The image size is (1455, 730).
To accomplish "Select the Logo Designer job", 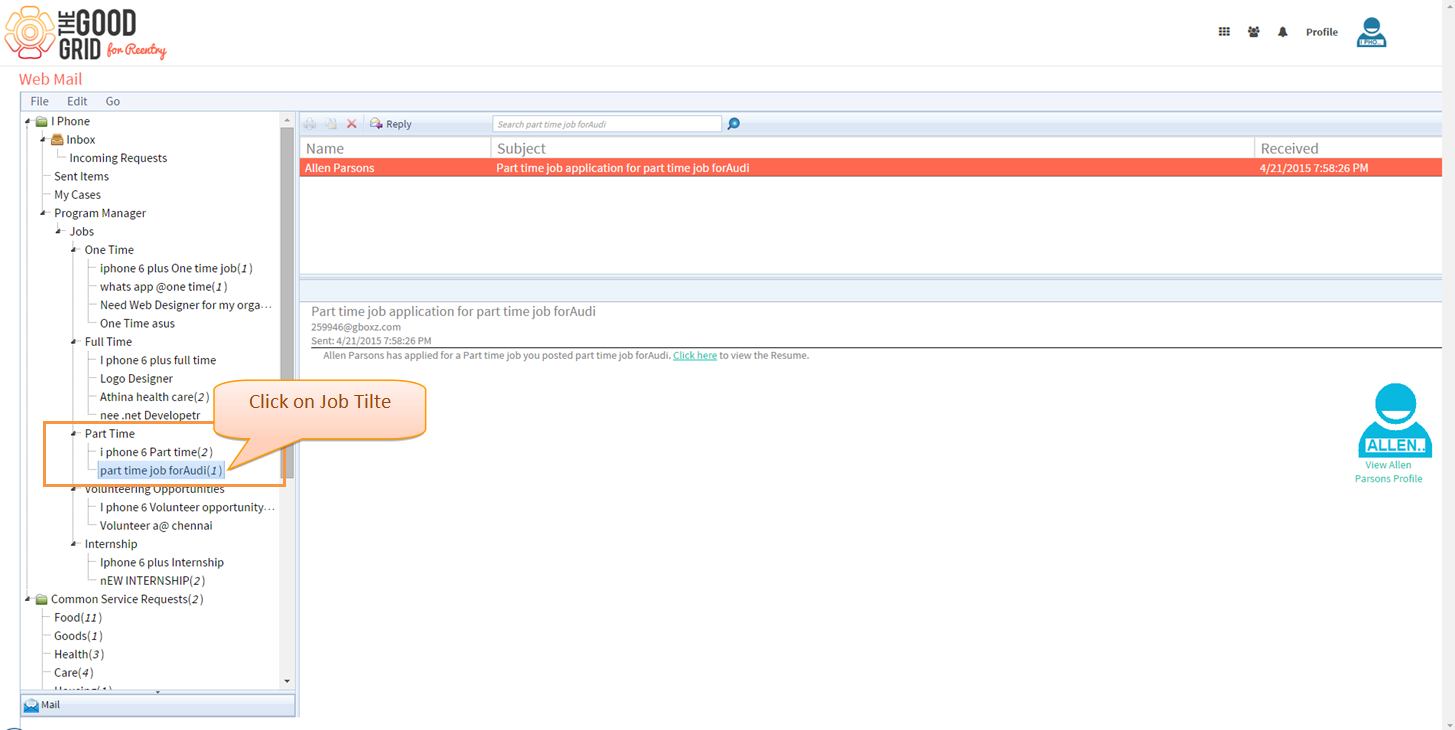I will tap(136, 379).
